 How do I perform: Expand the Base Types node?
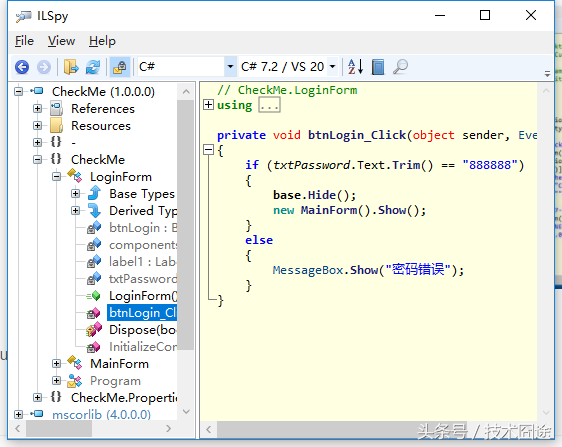point(76,194)
